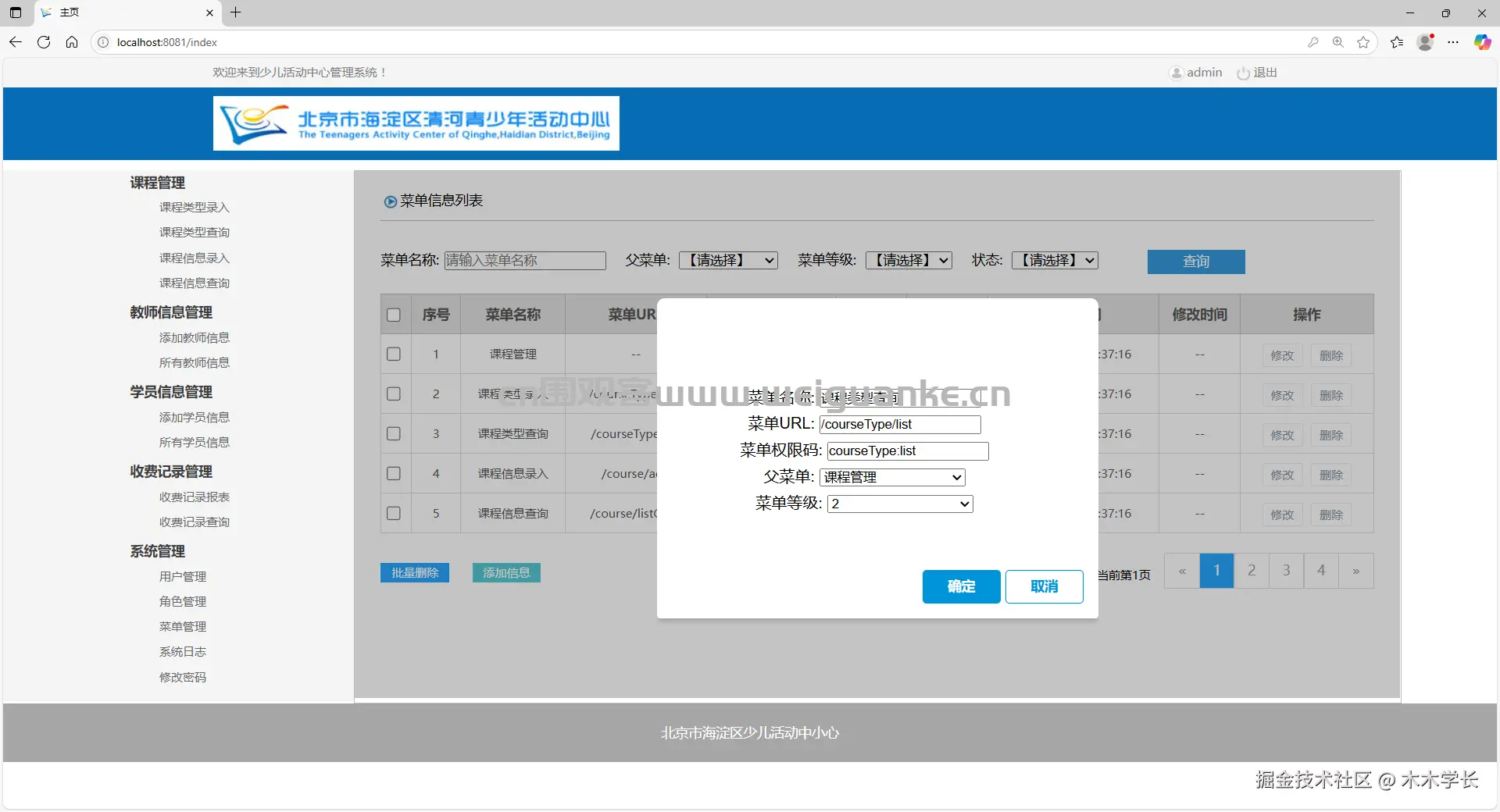The width and height of the screenshot is (1500, 812).
Task: Check the box for row 4 课程信息录入
Action: [394, 473]
